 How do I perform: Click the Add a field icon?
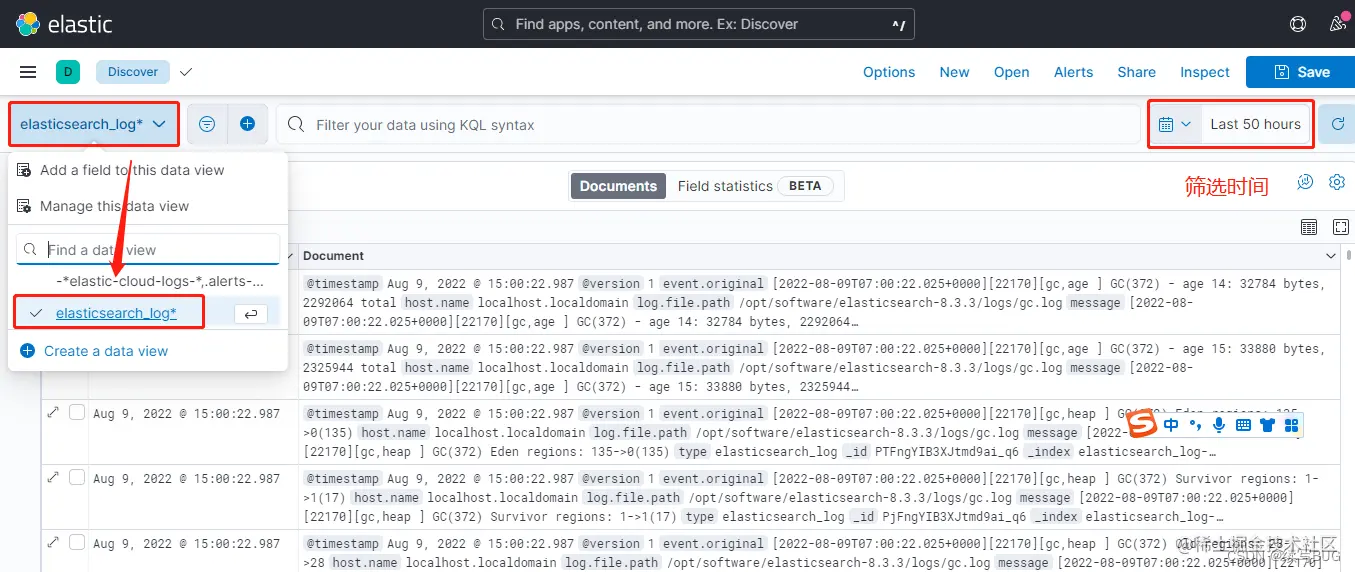[25, 170]
